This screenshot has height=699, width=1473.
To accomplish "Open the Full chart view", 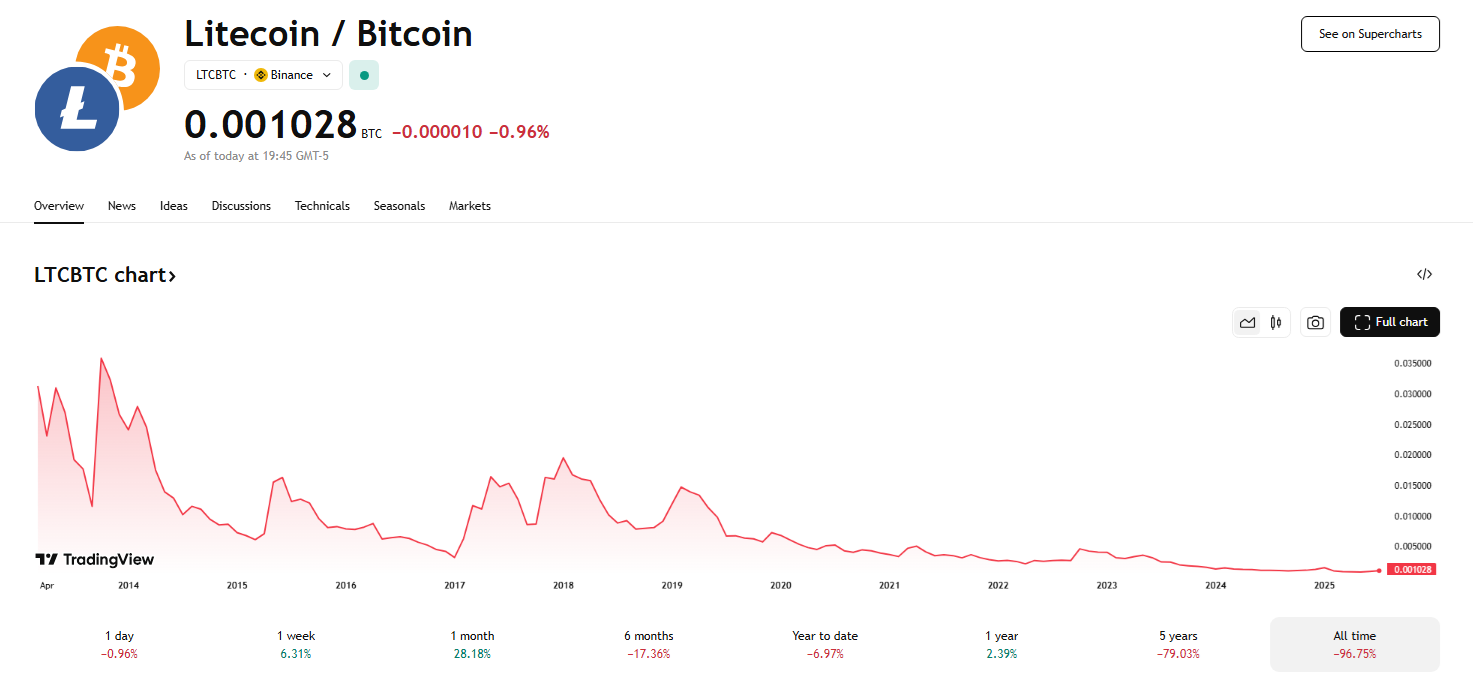I will [x=1390, y=322].
